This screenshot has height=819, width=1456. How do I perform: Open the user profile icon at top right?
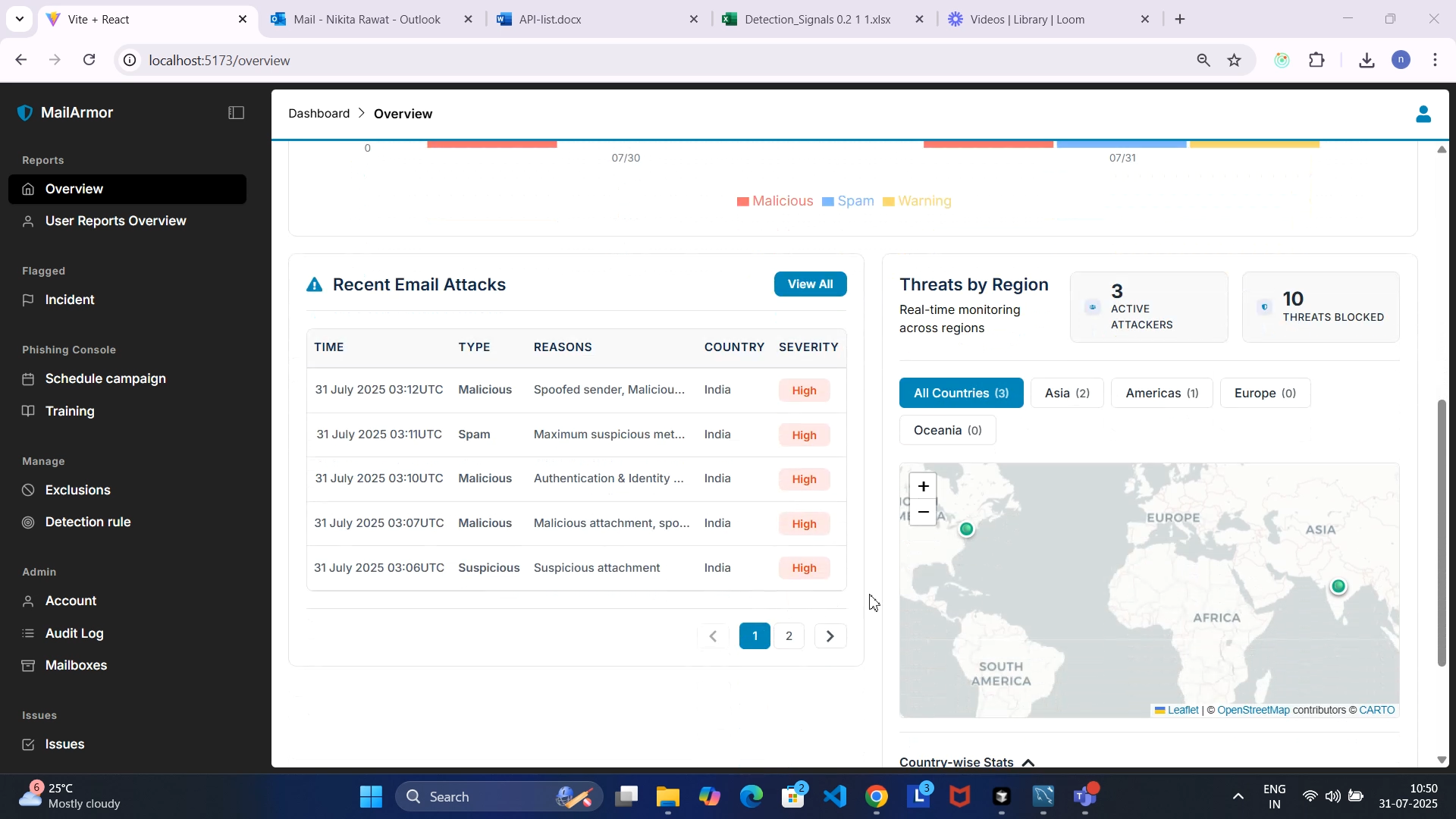point(1423,114)
